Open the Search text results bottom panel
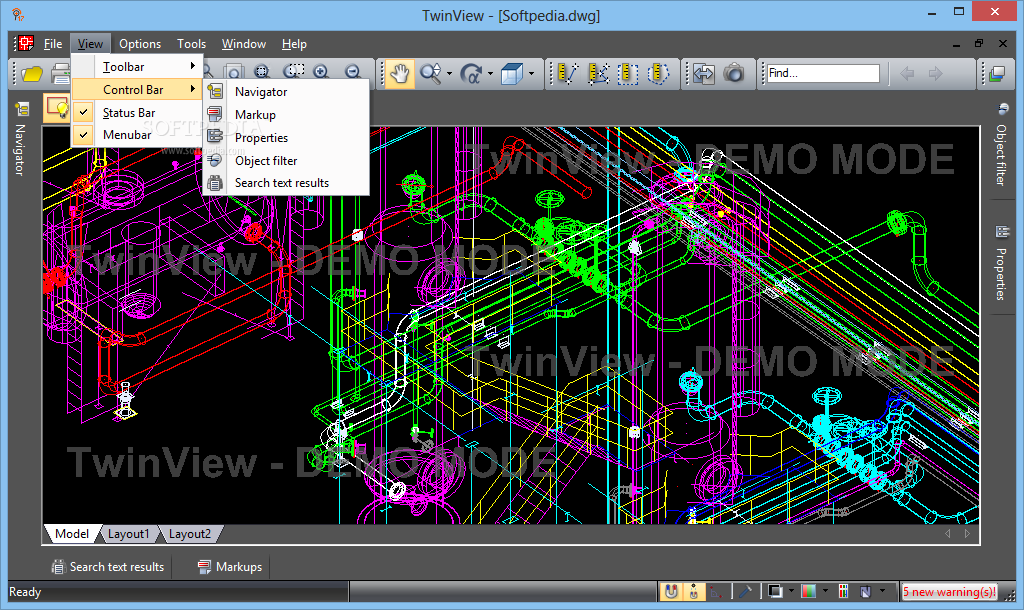The height and width of the screenshot is (610, 1024). (x=108, y=567)
